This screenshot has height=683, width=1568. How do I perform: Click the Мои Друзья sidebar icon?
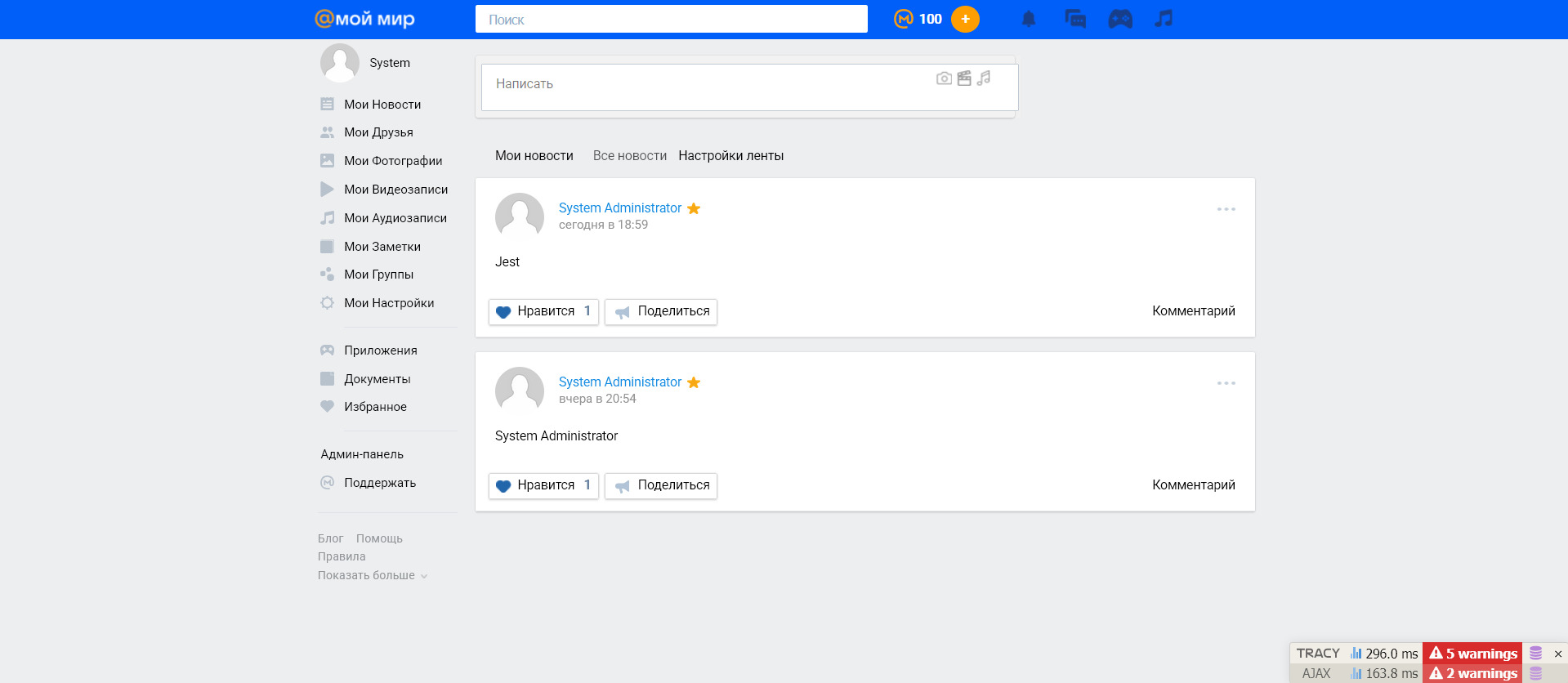(x=327, y=132)
